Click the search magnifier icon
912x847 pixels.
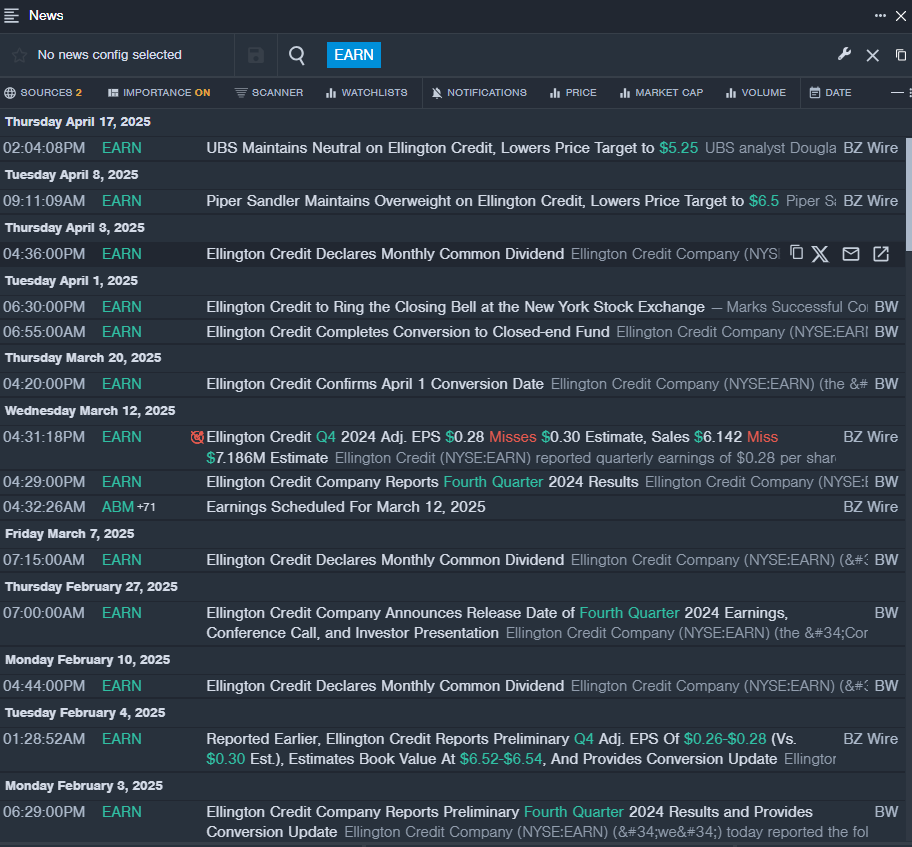click(x=297, y=55)
